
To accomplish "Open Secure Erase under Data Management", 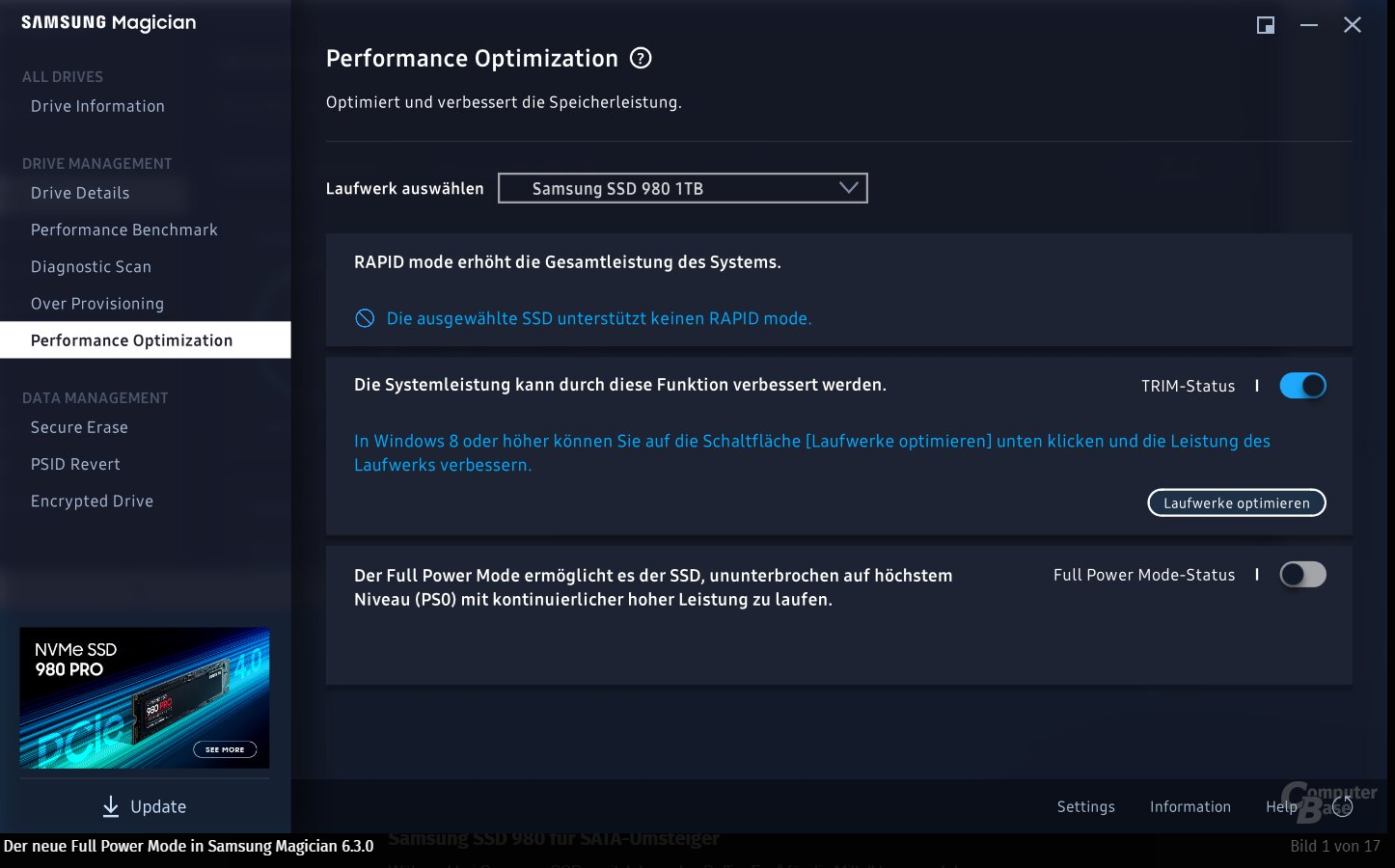I will tap(79, 427).
